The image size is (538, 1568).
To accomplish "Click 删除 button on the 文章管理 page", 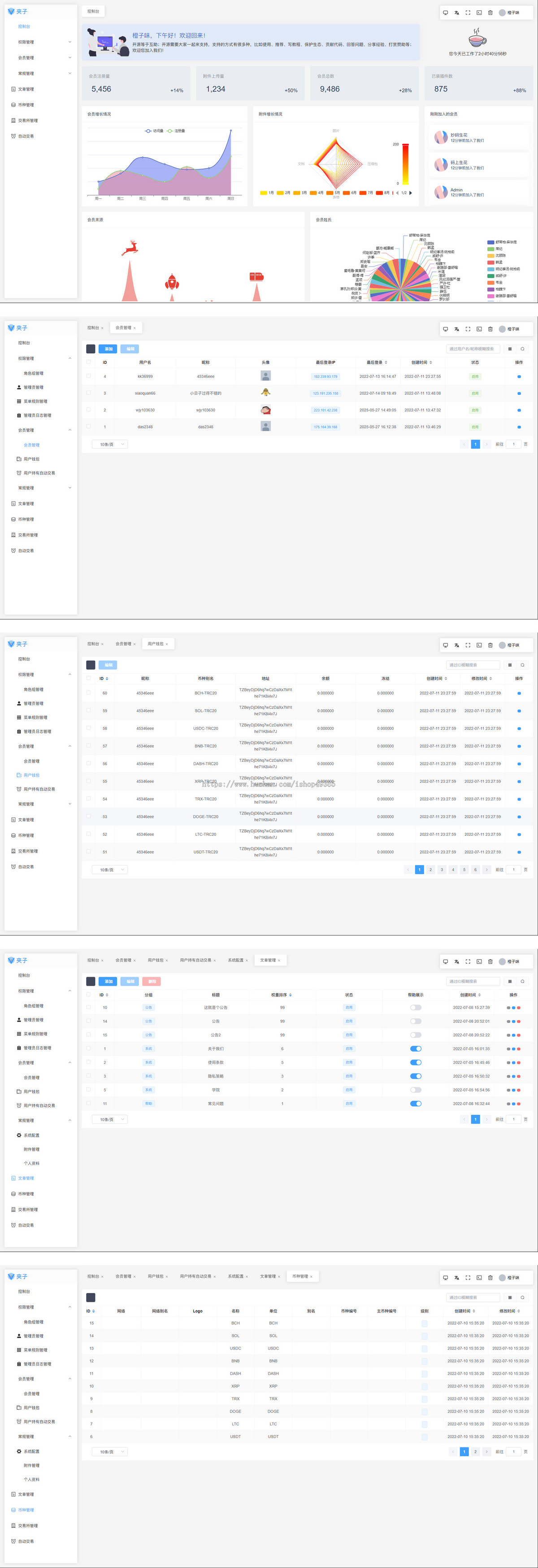I will [x=152, y=981].
